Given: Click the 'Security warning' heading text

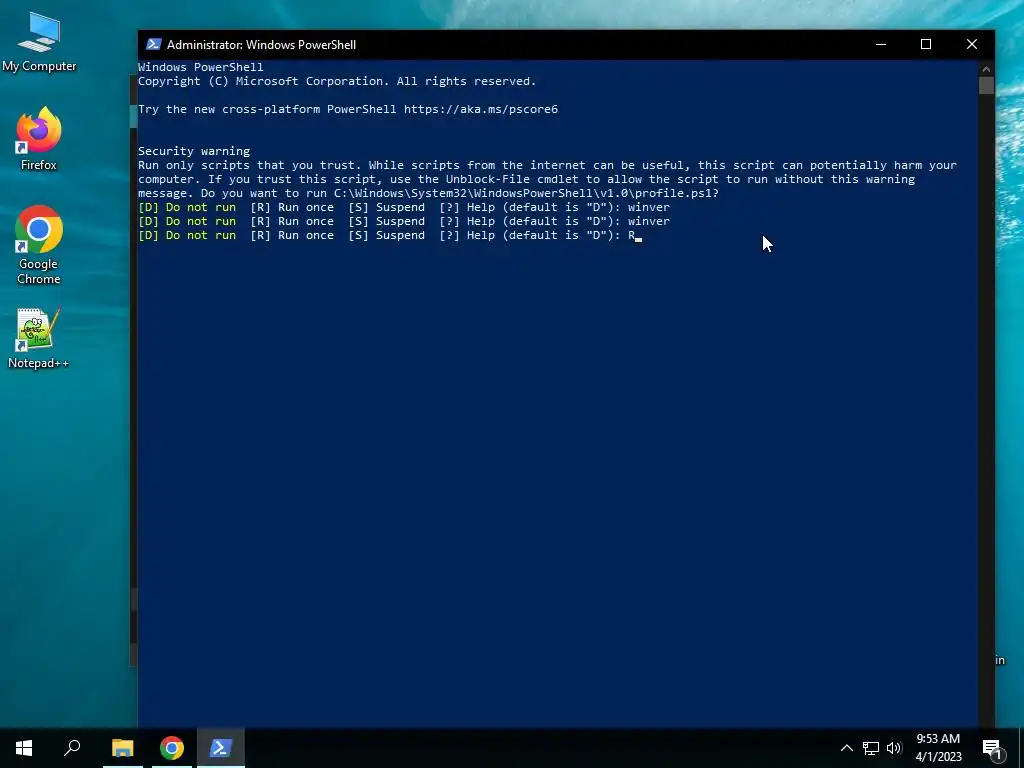Looking at the screenshot, I should tap(194, 151).
